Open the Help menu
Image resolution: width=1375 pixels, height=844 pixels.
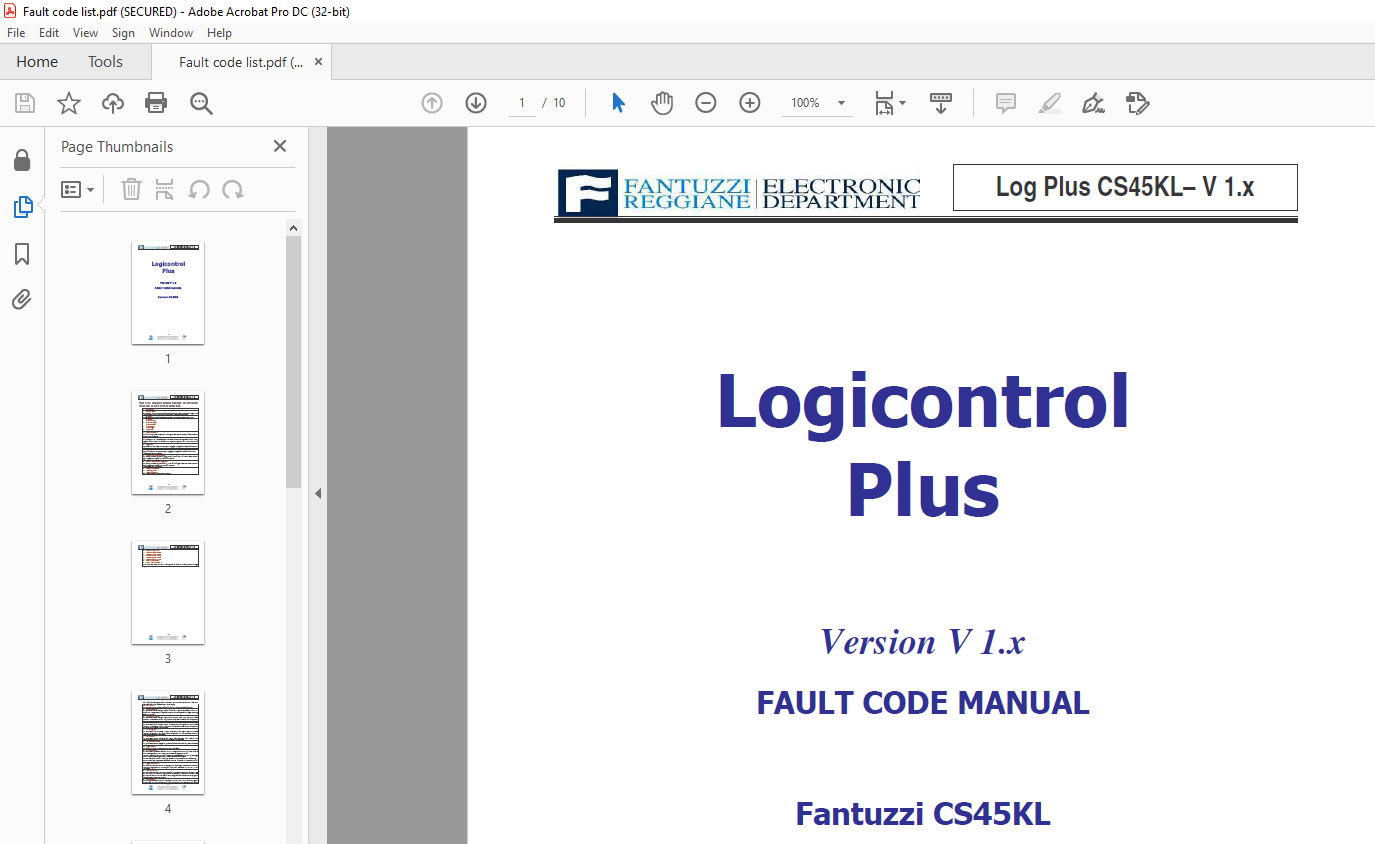[219, 33]
